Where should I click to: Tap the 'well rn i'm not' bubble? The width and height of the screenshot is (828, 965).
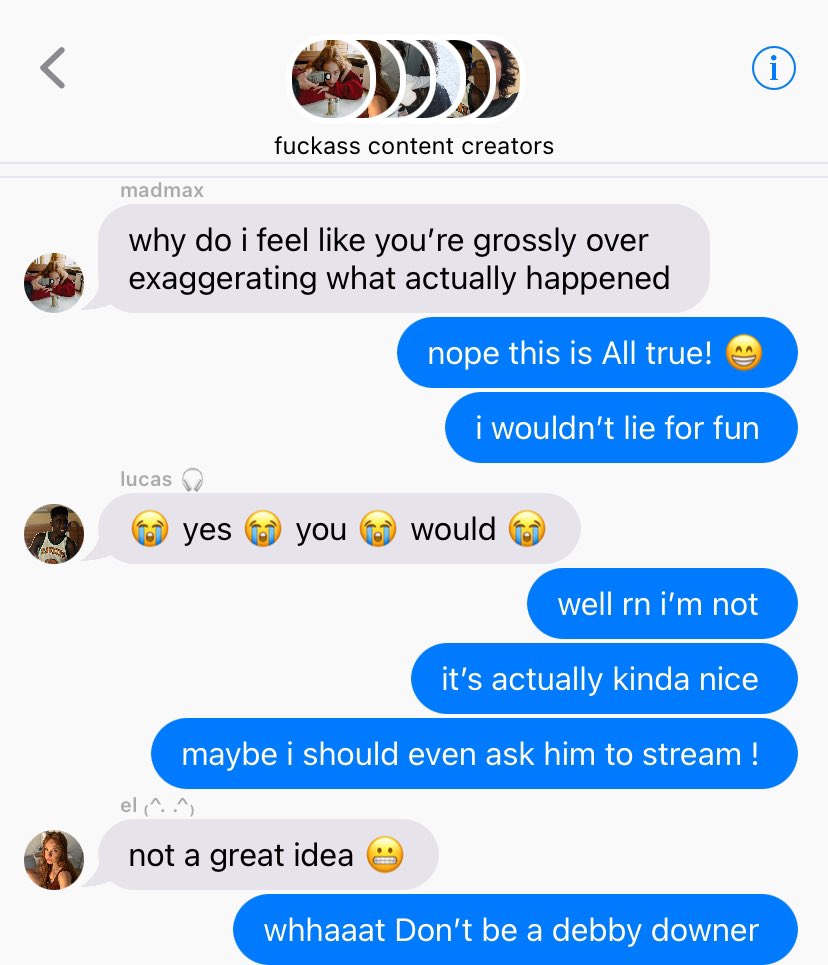point(662,604)
